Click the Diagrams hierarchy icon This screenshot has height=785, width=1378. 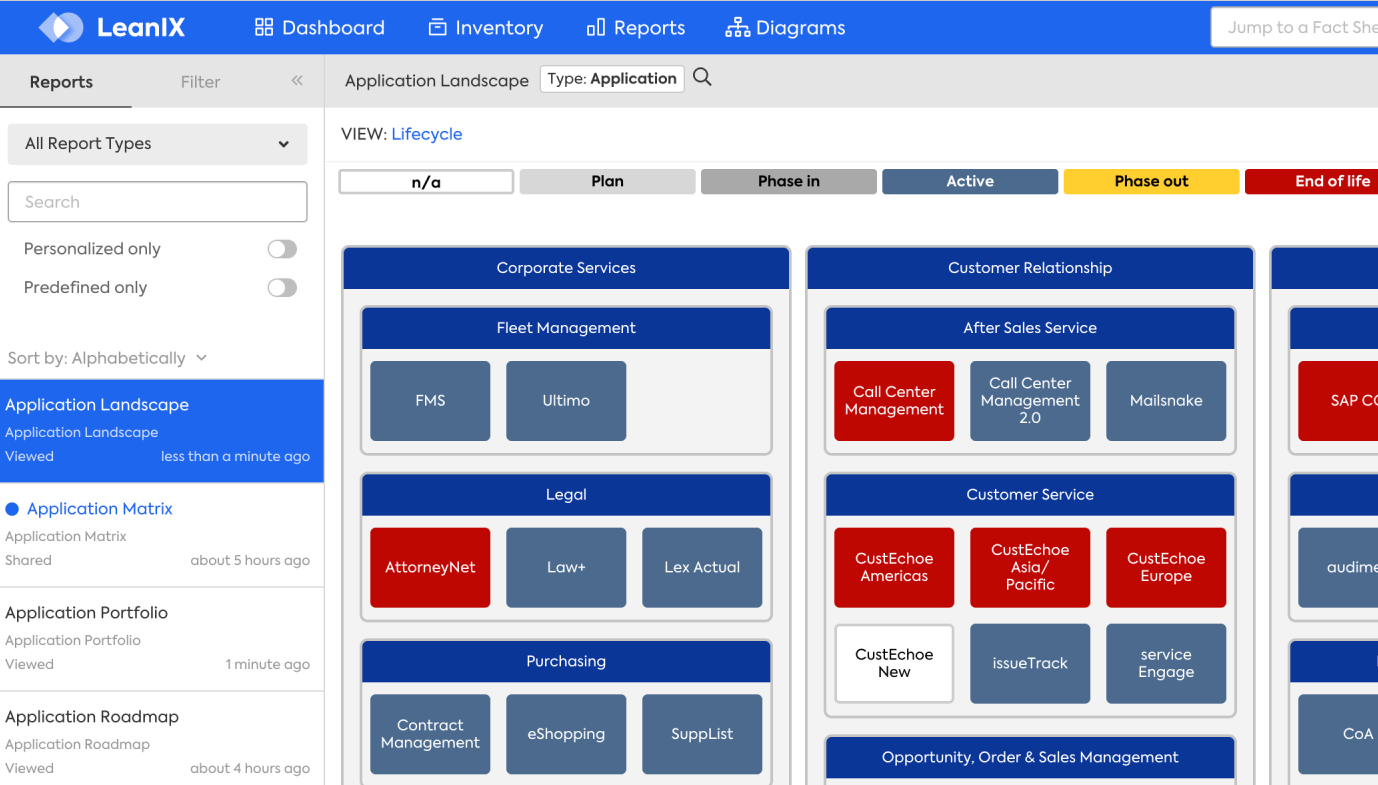(737, 28)
